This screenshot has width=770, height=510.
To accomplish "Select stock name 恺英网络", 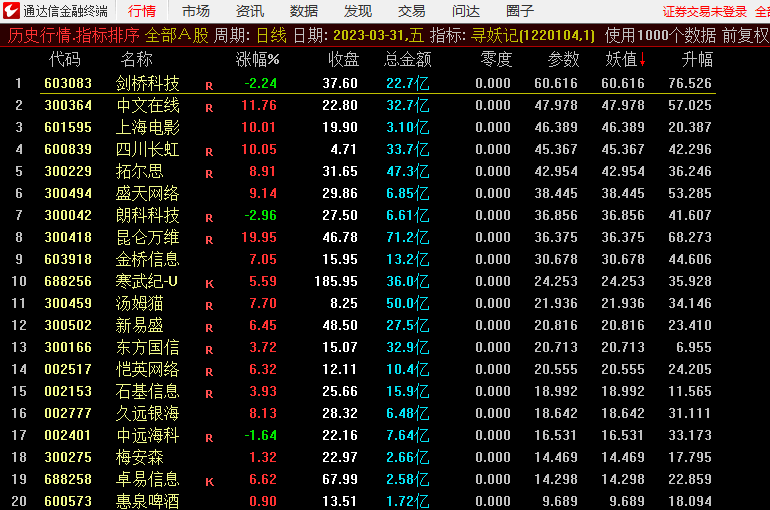I will (x=148, y=369).
